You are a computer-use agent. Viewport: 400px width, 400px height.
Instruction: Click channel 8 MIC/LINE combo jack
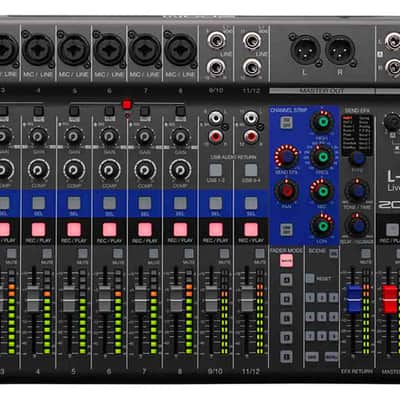pos(180,49)
